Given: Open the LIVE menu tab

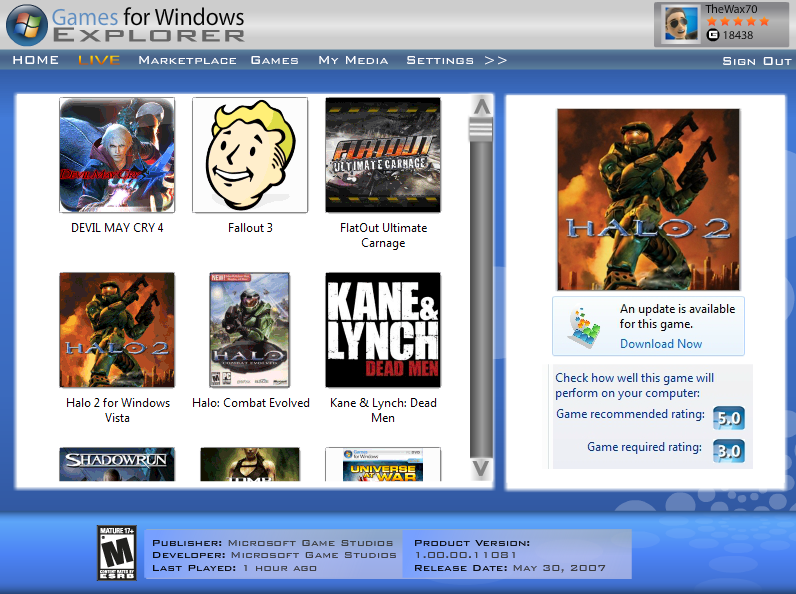Looking at the screenshot, I should 99,60.
